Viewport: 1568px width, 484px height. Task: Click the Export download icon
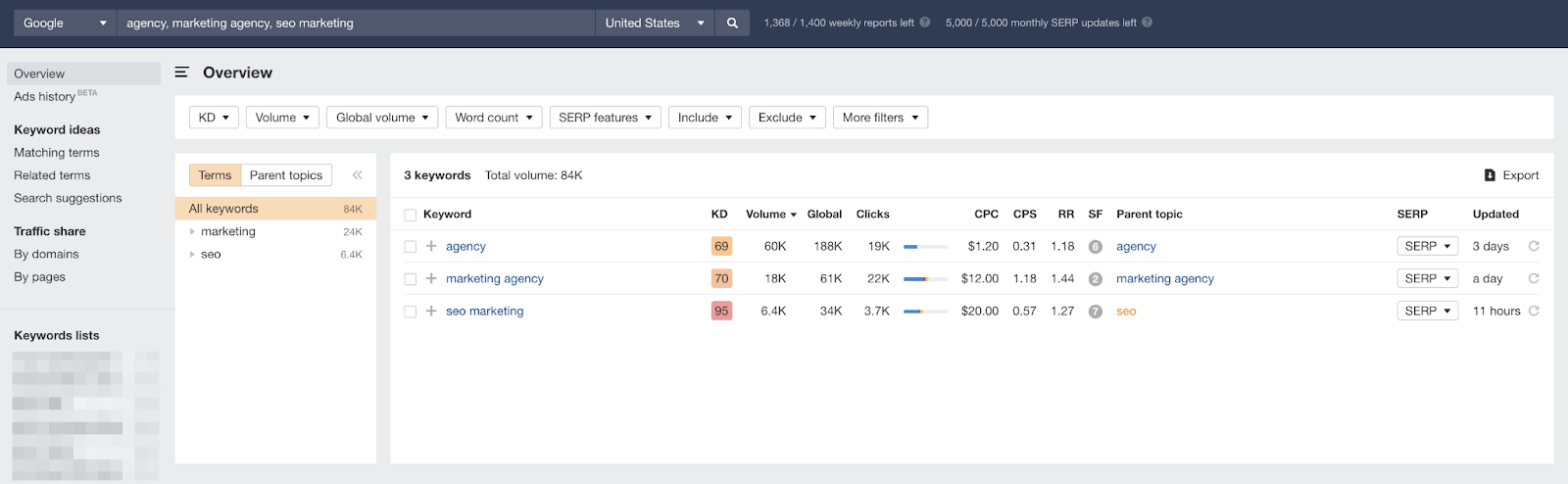[x=1490, y=175]
